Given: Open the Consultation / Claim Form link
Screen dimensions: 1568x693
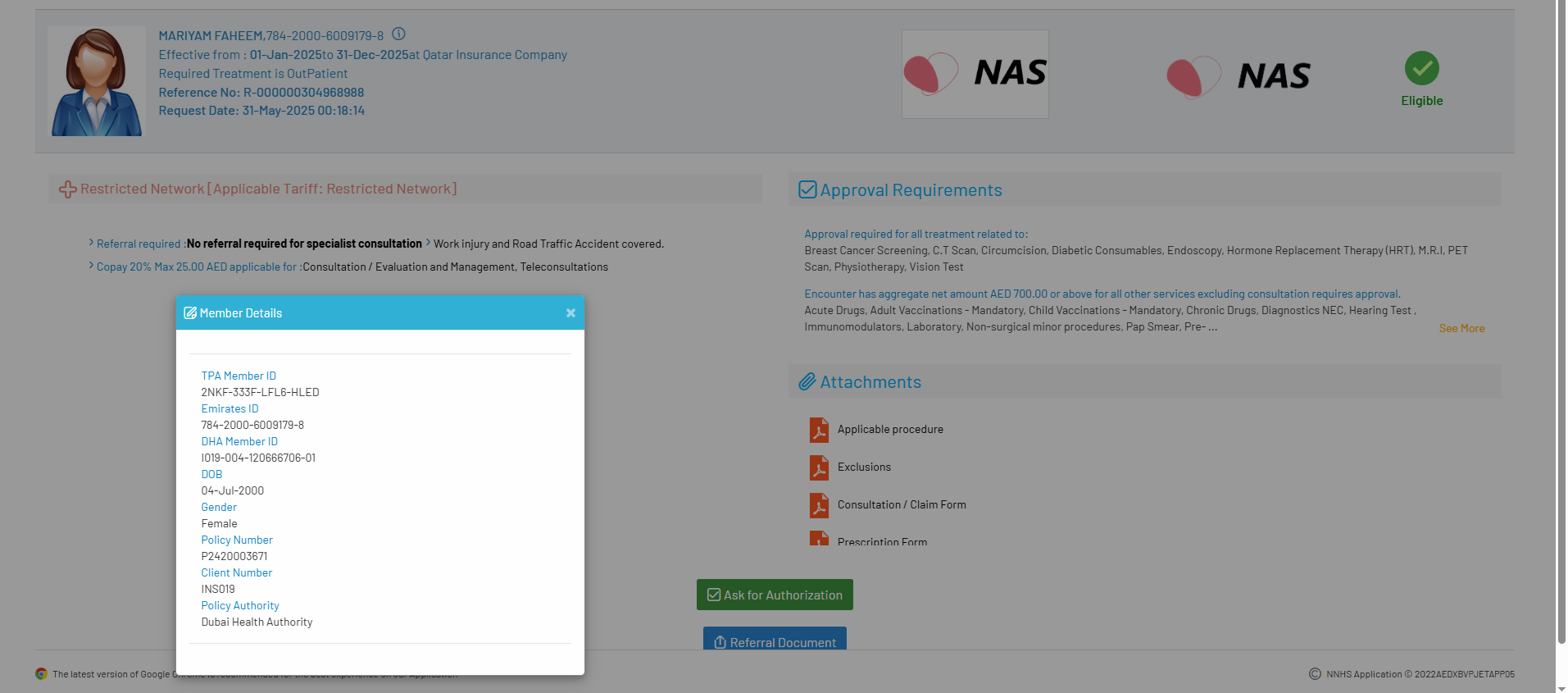Looking at the screenshot, I should pyautogui.click(x=902, y=504).
